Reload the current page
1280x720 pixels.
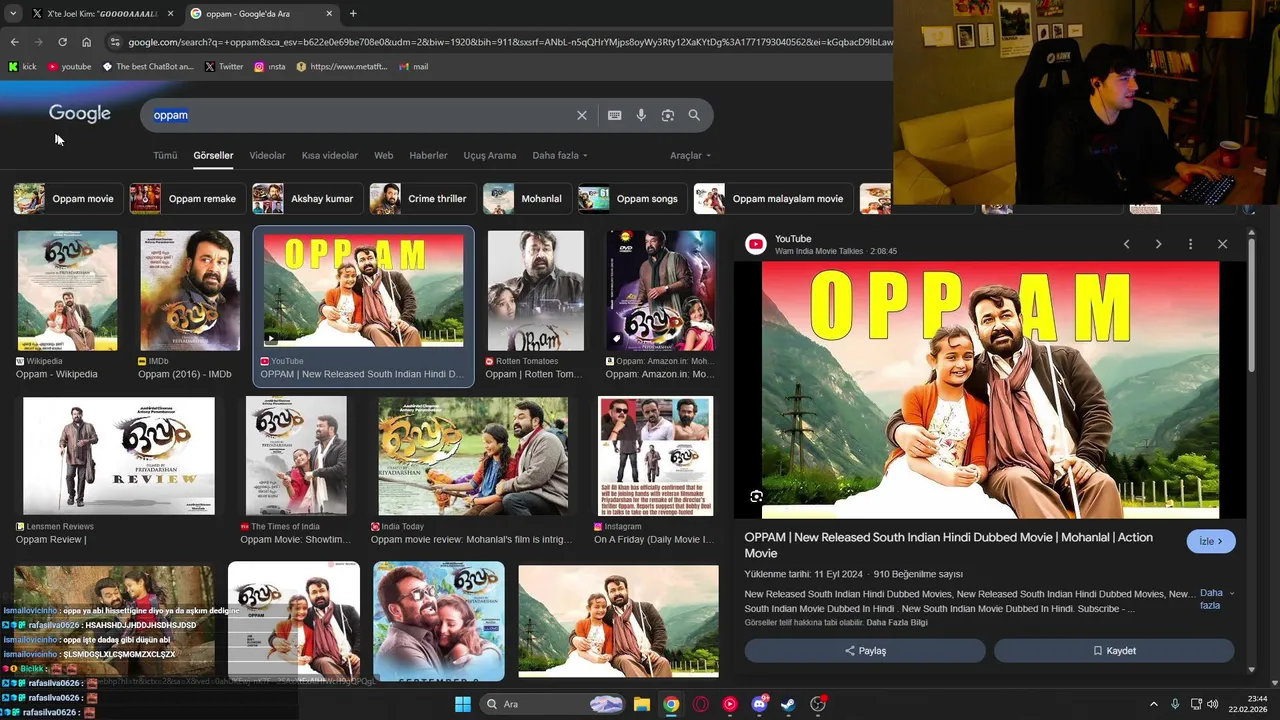(x=62, y=42)
